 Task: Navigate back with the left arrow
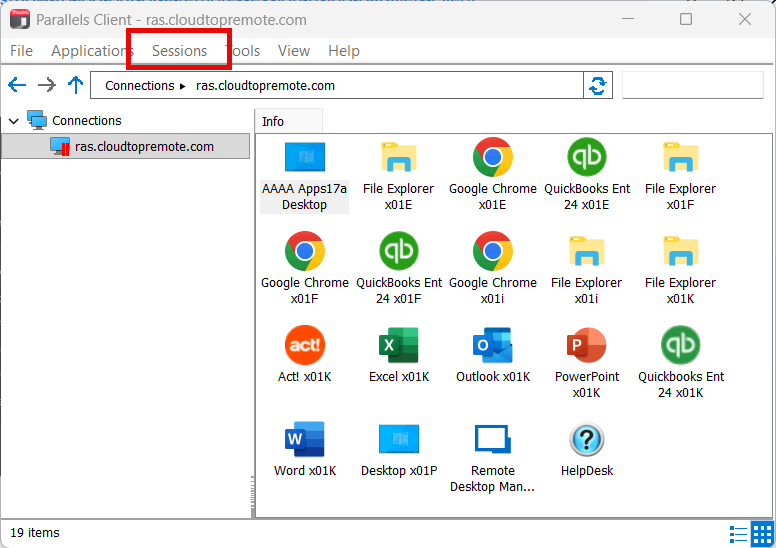coord(17,86)
